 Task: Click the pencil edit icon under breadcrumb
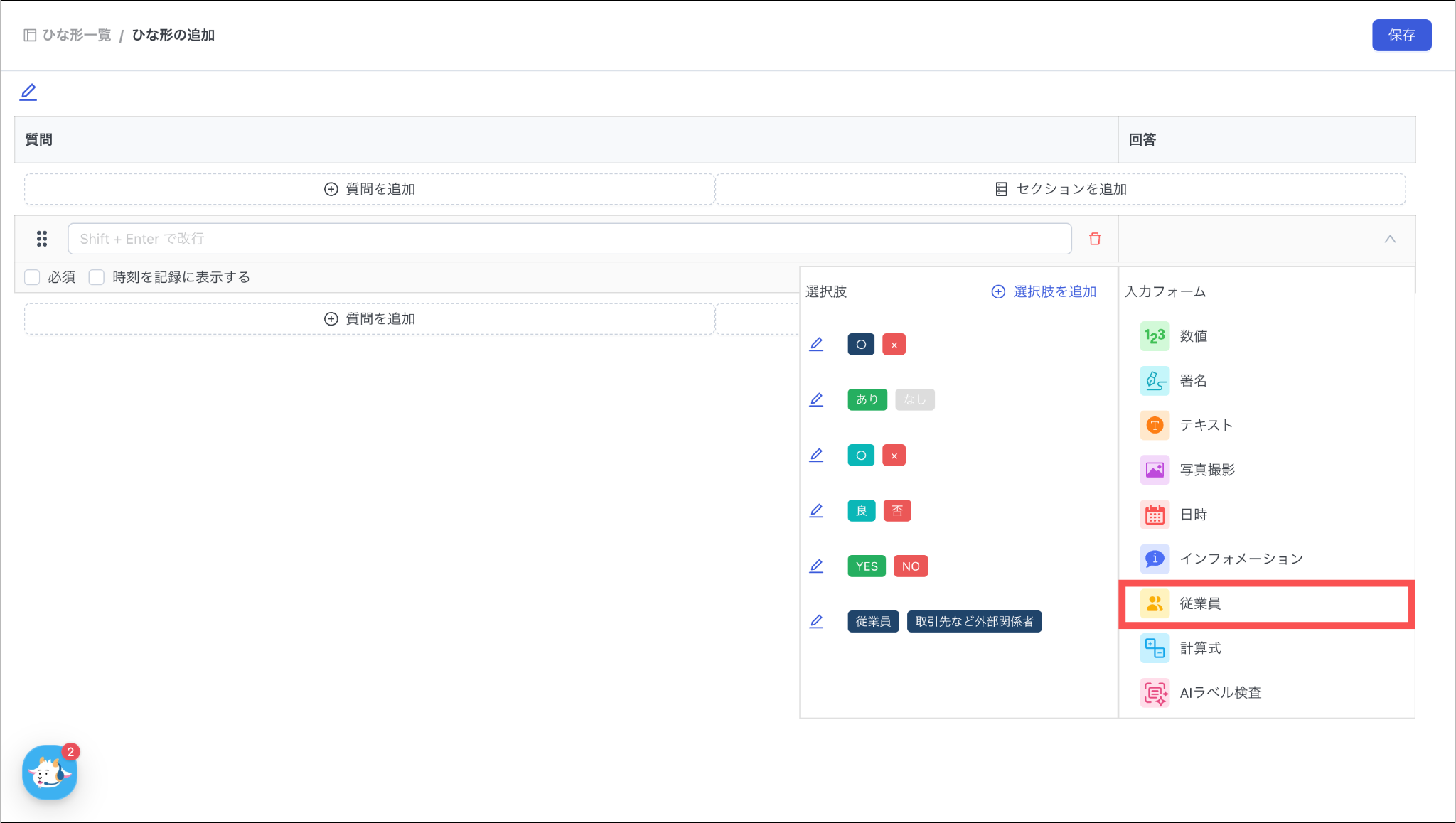pos(28,92)
